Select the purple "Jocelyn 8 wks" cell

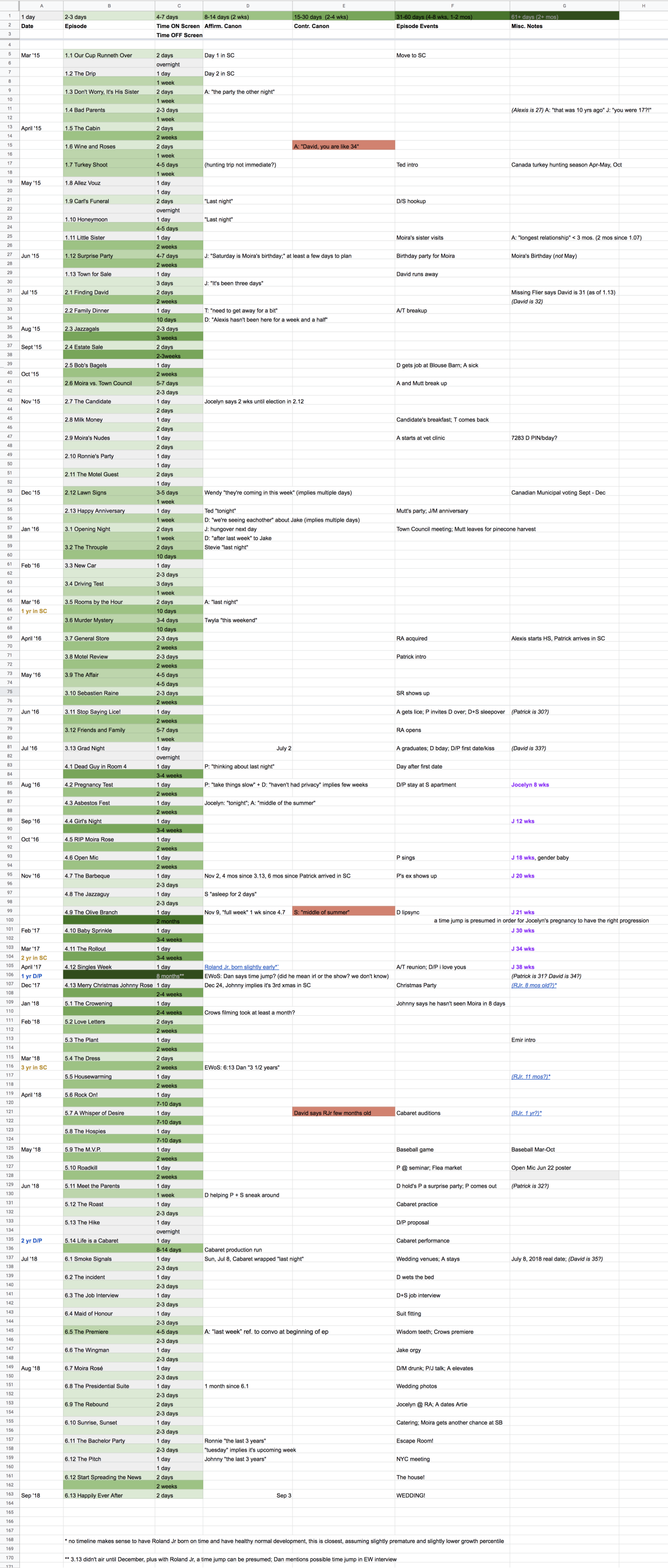530,785
